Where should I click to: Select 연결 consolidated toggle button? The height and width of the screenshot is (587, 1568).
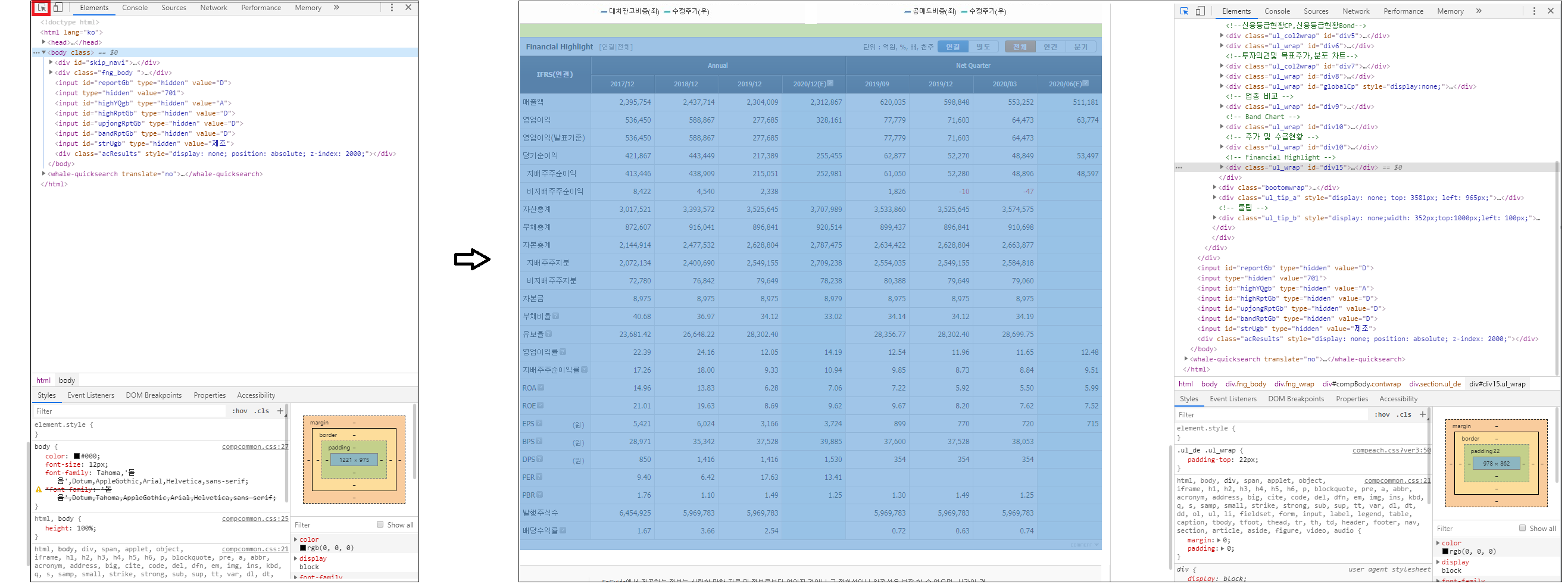coord(952,47)
